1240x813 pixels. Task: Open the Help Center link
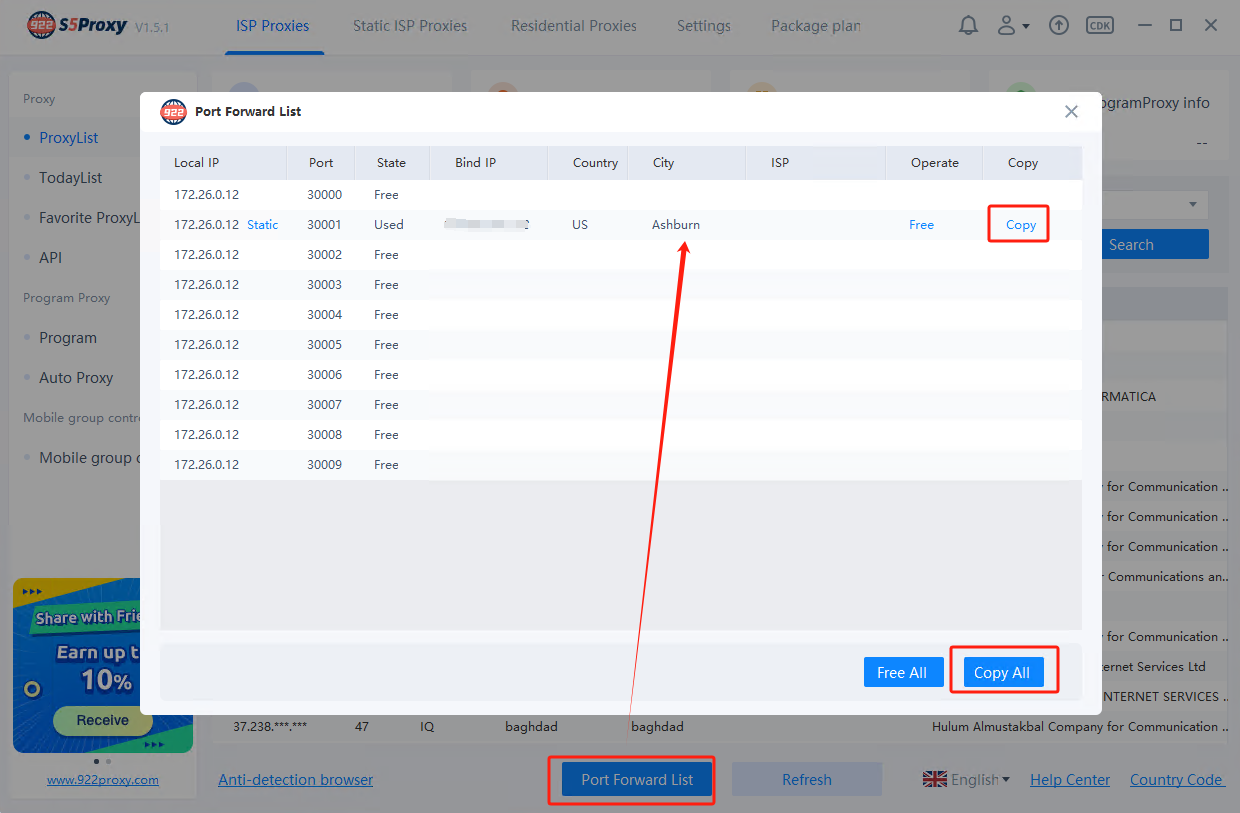(x=1070, y=780)
